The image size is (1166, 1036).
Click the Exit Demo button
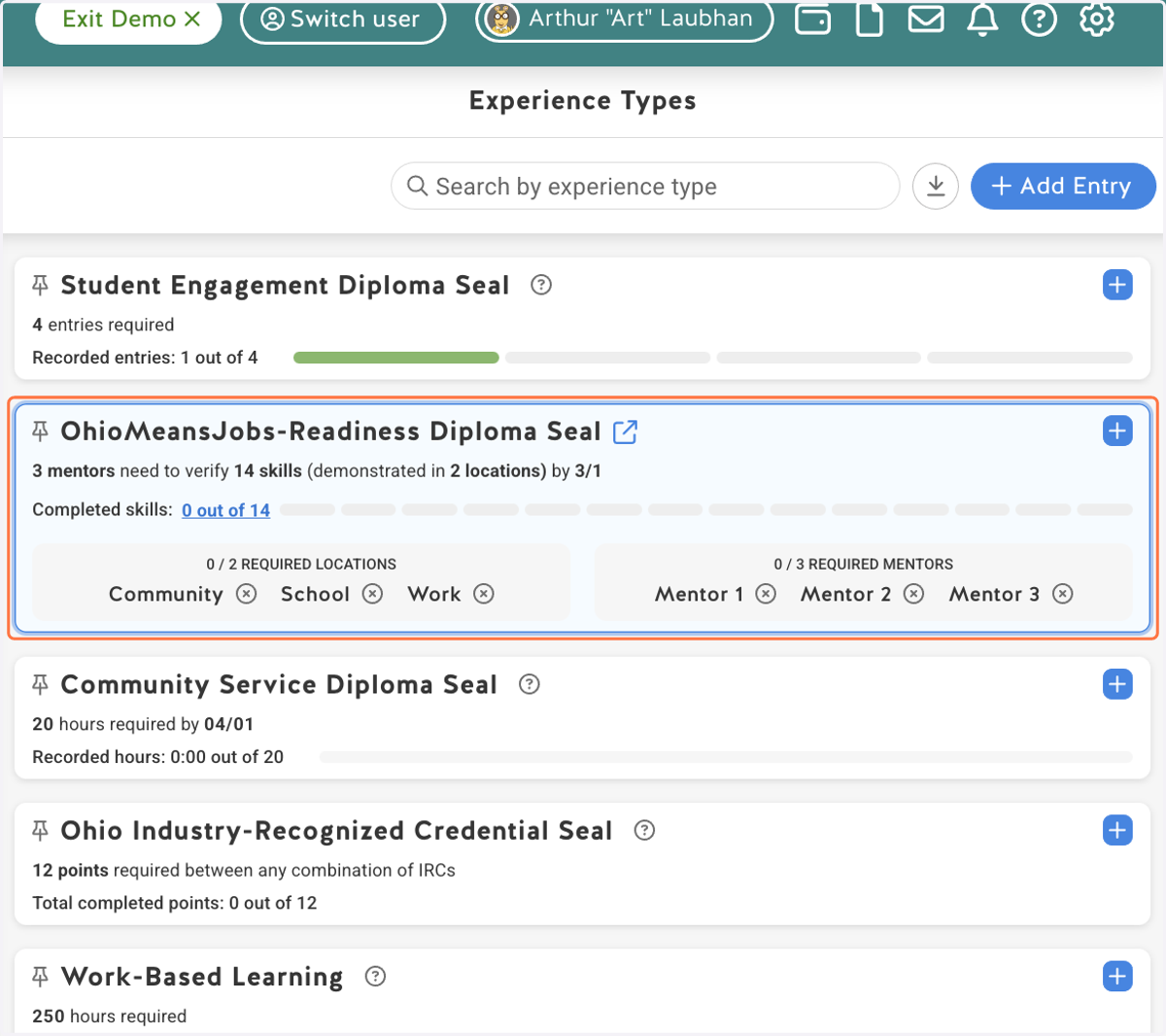click(x=129, y=19)
